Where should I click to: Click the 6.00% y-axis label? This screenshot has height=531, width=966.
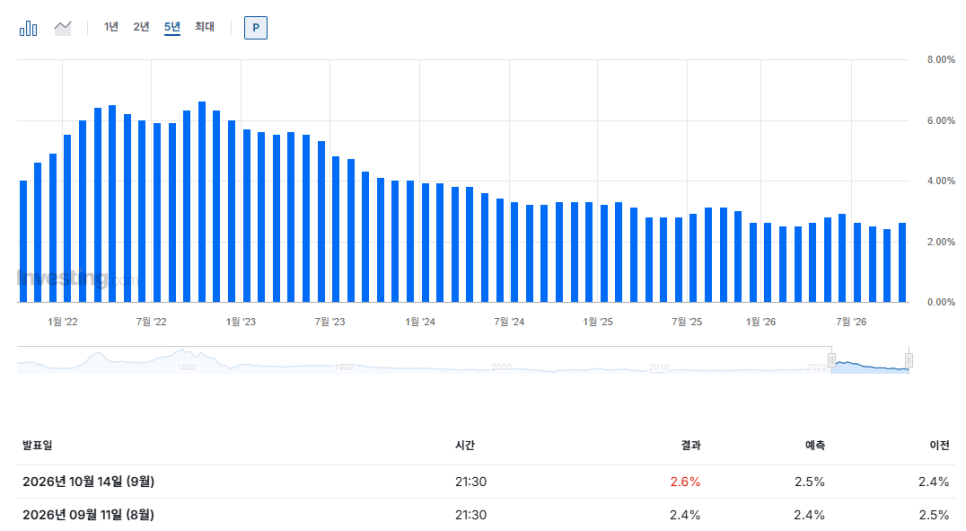941,121
